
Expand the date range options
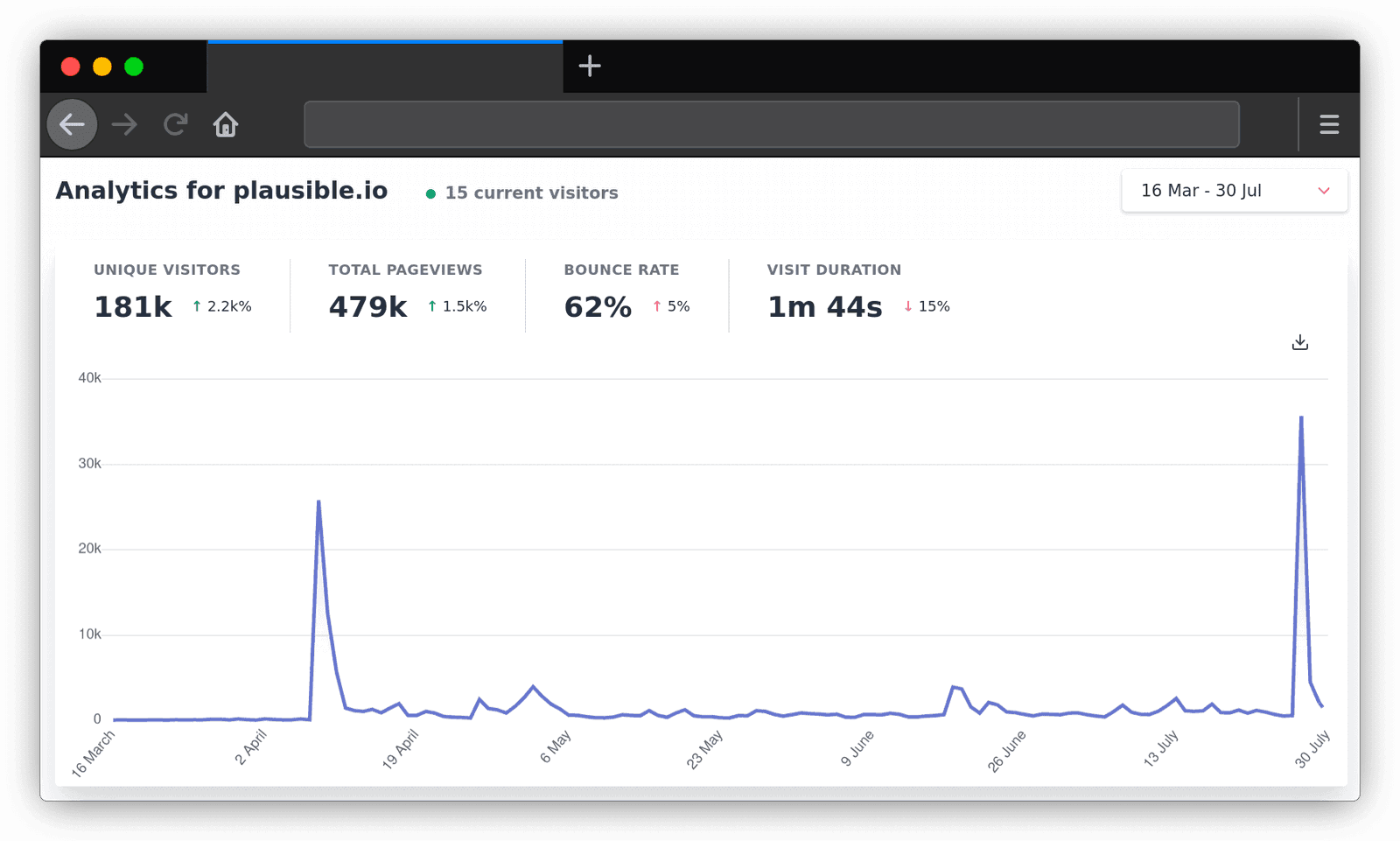coord(1234,190)
